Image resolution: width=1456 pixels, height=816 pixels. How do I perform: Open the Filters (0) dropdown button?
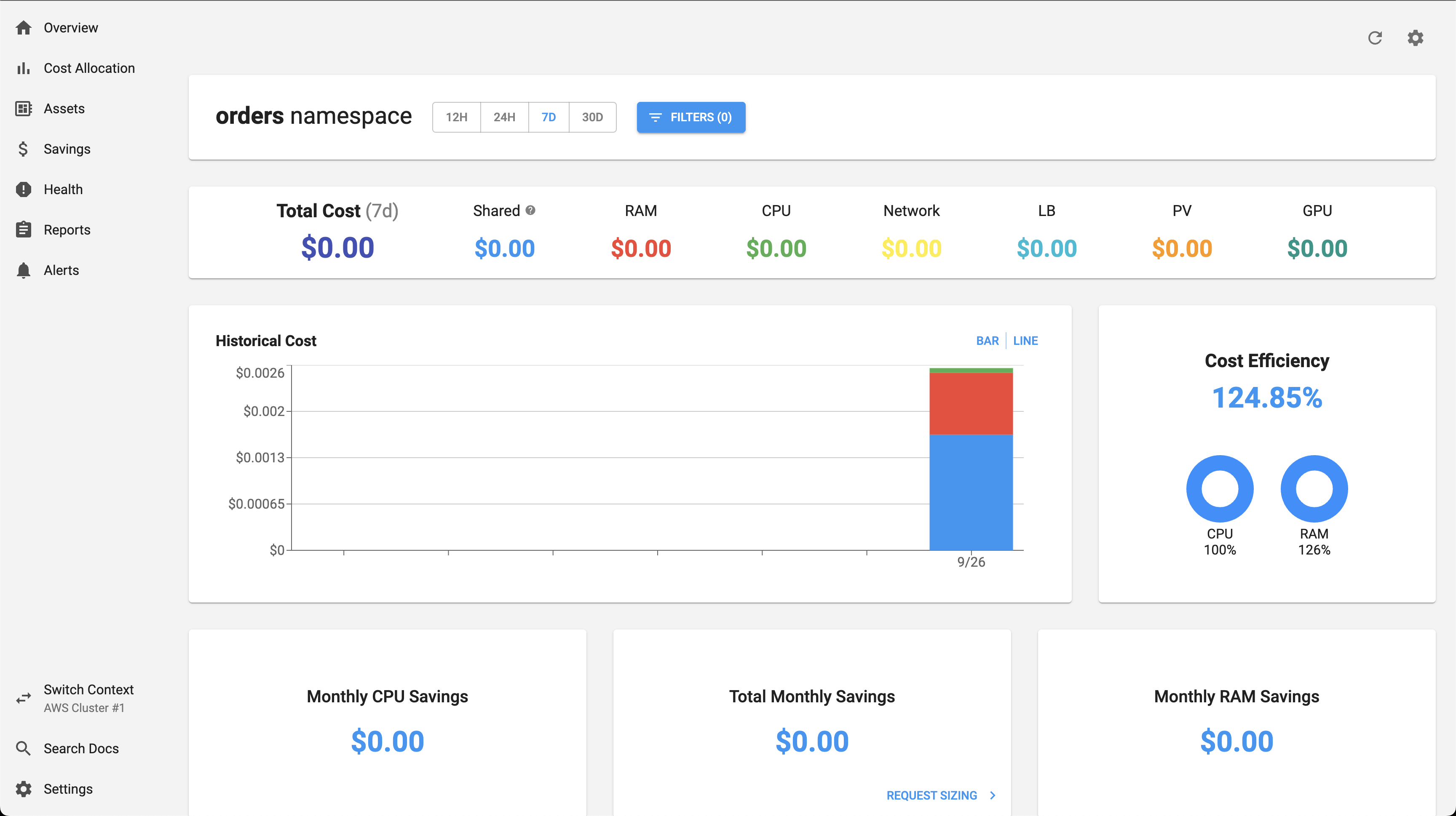691,117
